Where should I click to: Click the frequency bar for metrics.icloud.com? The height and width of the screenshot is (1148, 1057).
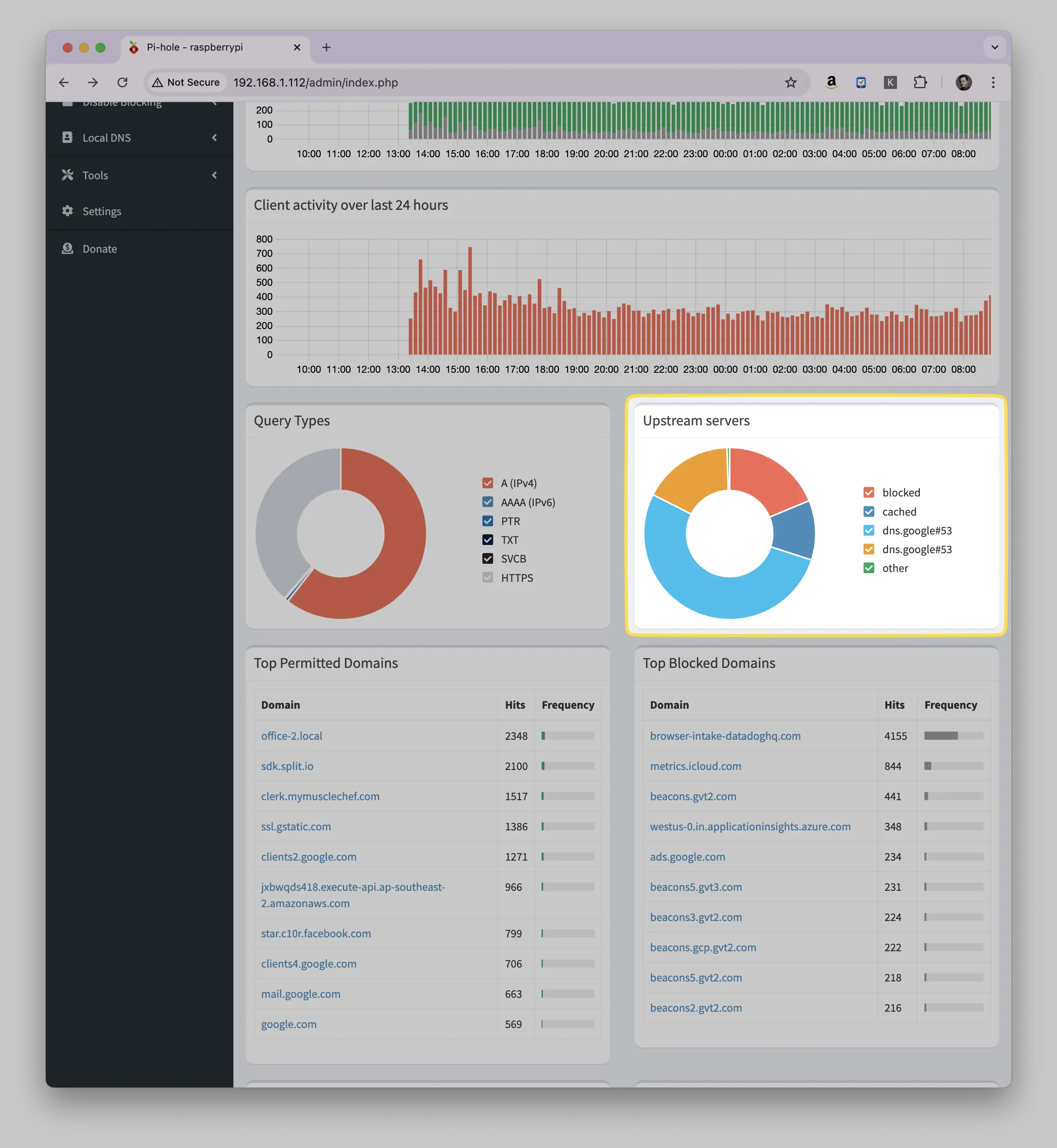point(953,766)
